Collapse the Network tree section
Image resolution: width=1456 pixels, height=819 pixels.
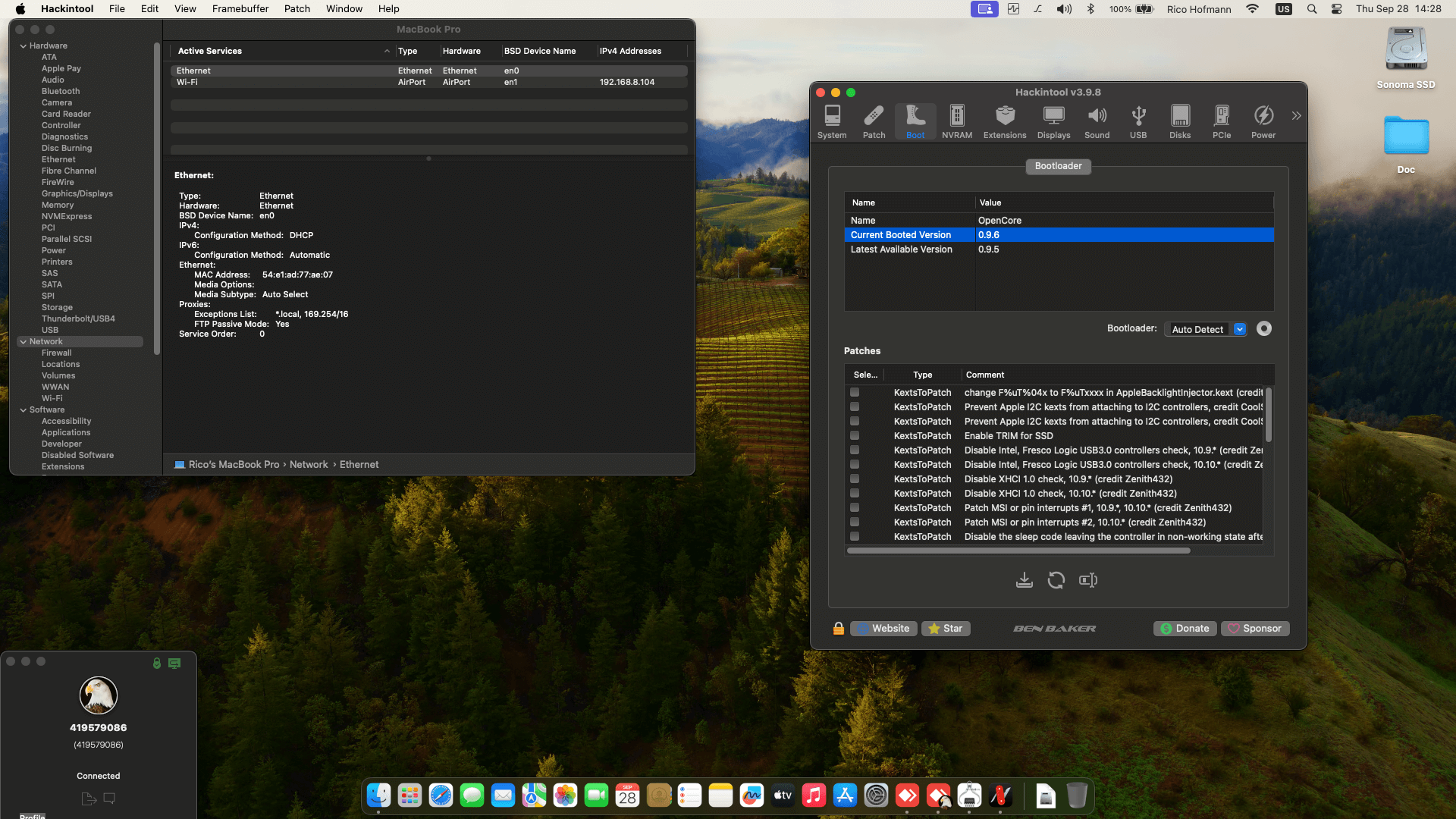[x=24, y=342]
